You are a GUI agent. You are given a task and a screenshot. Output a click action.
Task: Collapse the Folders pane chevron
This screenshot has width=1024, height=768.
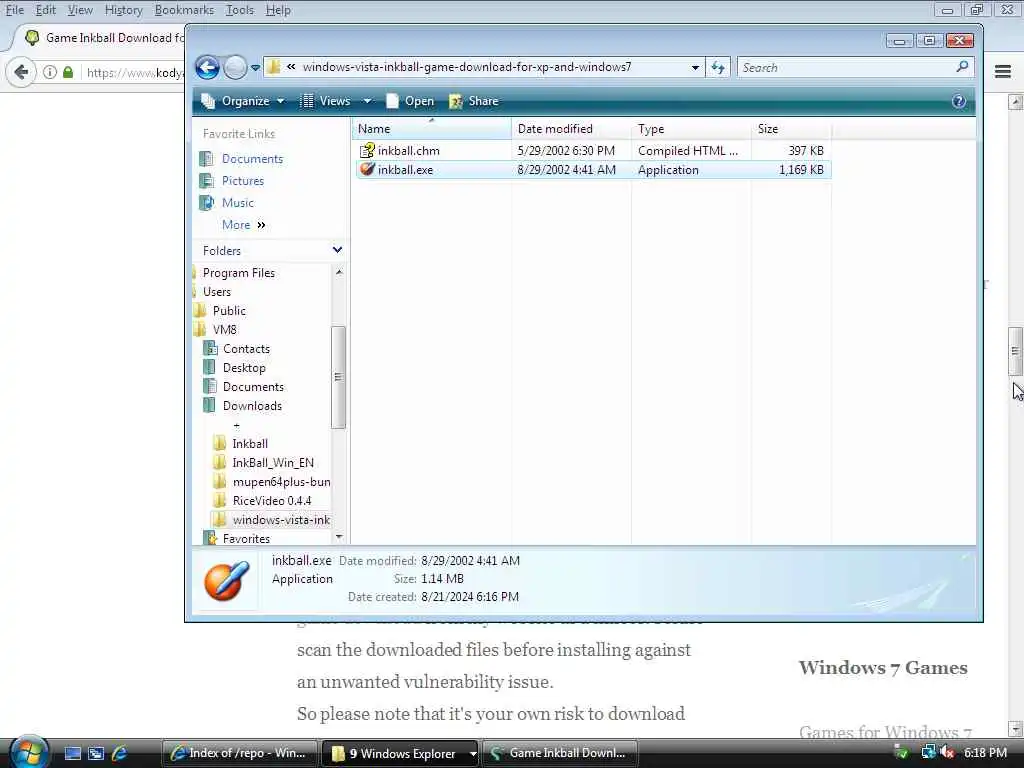click(x=337, y=250)
